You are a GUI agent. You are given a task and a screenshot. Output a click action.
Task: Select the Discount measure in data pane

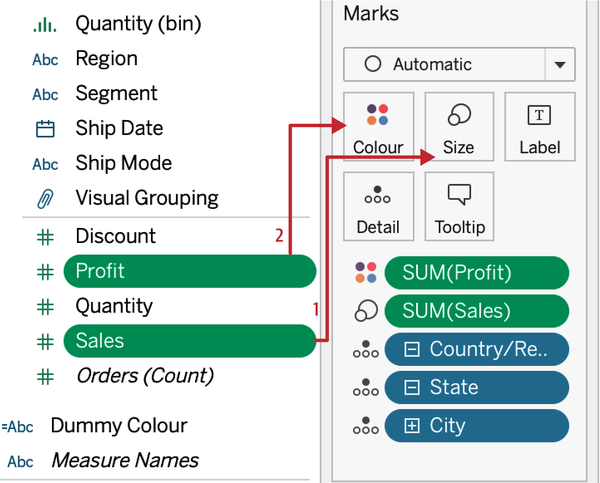click(x=116, y=236)
